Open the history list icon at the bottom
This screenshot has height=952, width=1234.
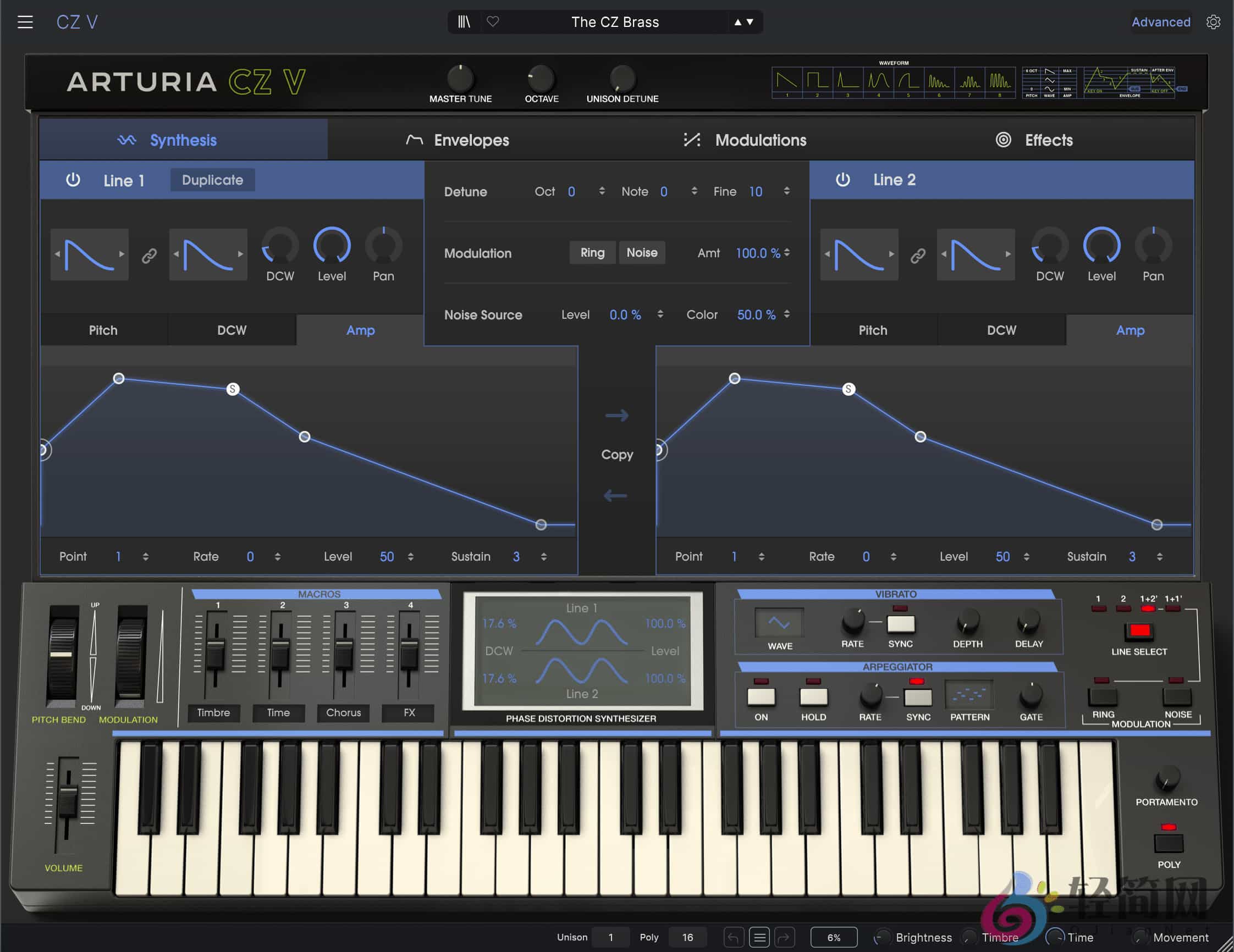[759, 937]
